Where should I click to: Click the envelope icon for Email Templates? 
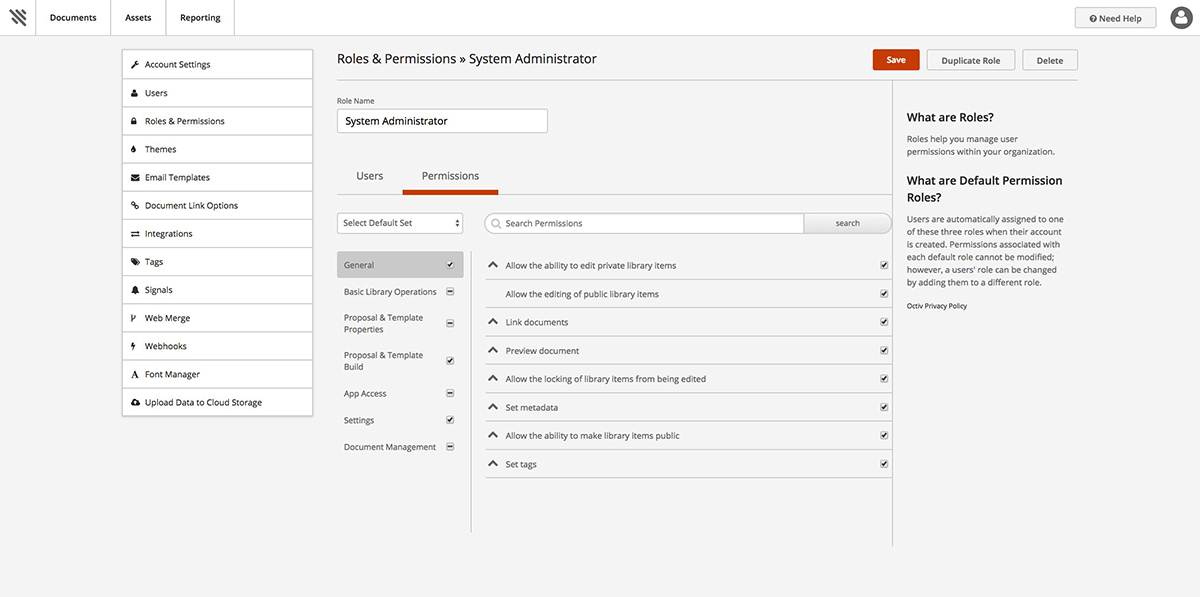pyautogui.click(x=135, y=178)
